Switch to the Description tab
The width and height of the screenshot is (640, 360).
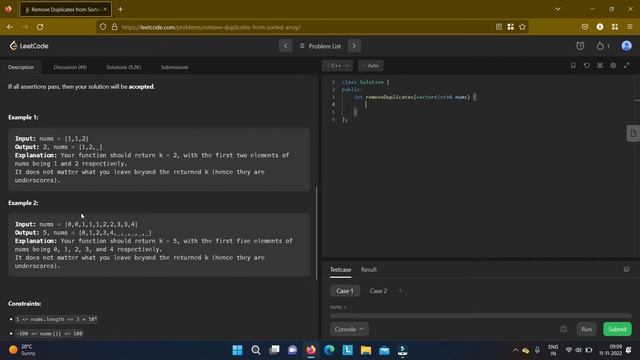point(21,67)
